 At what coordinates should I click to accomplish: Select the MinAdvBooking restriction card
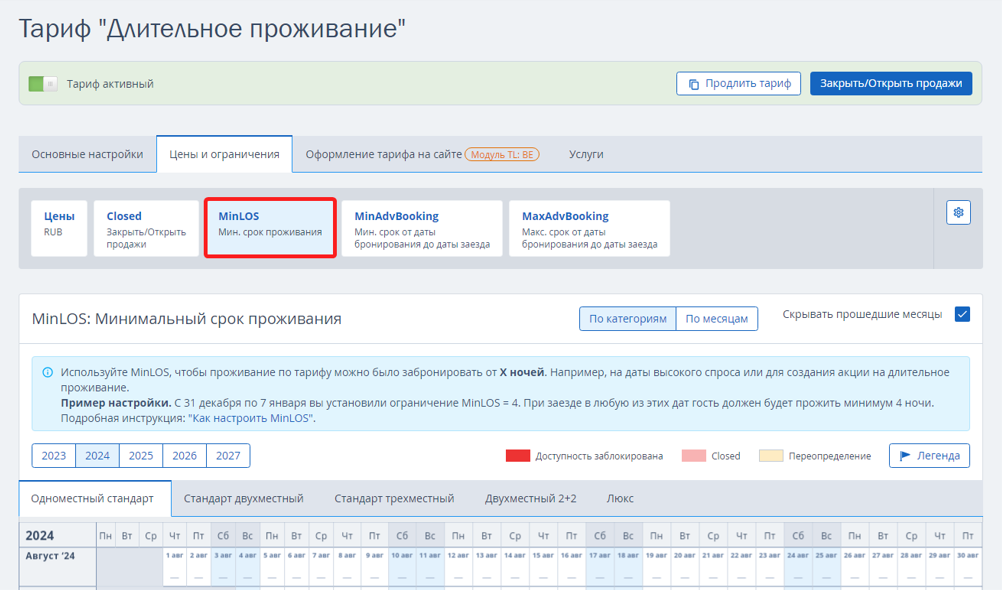click(x=422, y=228)
